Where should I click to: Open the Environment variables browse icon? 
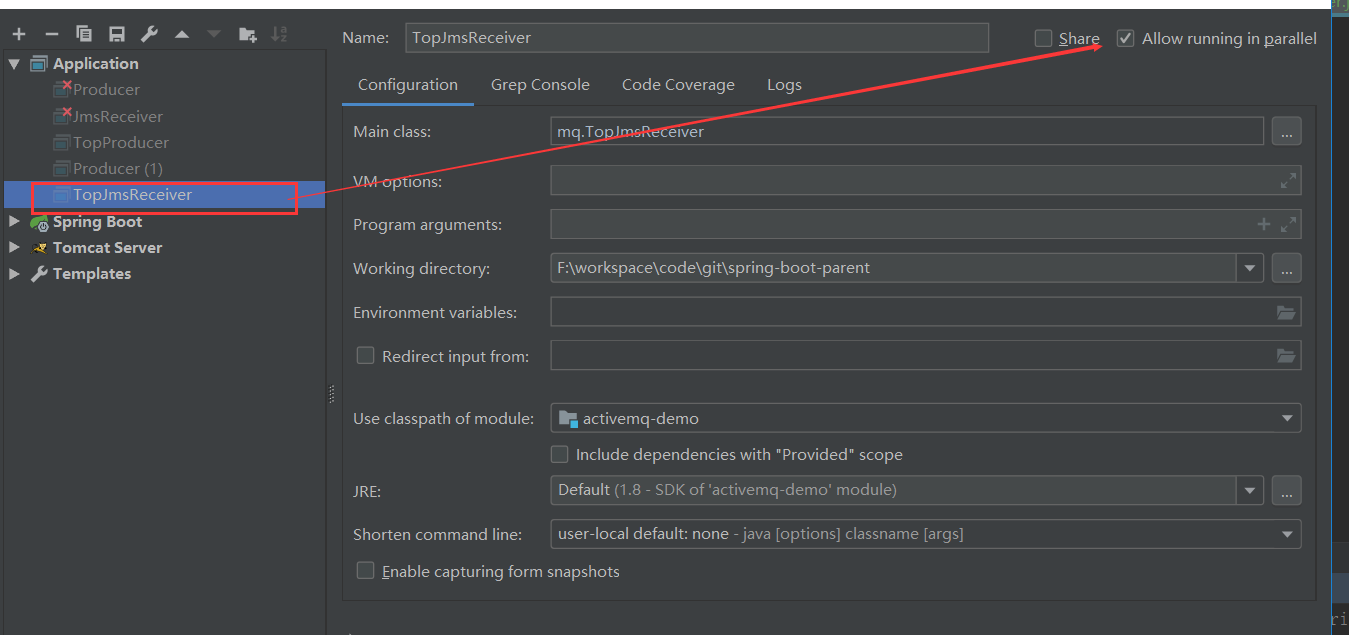1286,313
